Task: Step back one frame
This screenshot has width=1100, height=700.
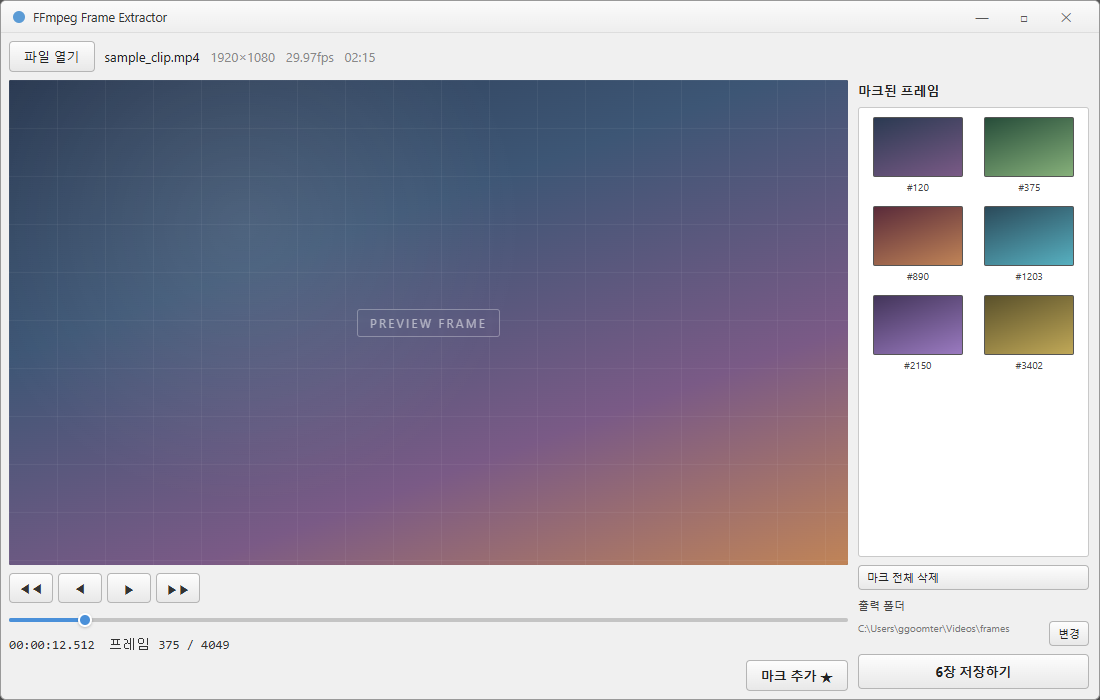Action: pos(80,588)
